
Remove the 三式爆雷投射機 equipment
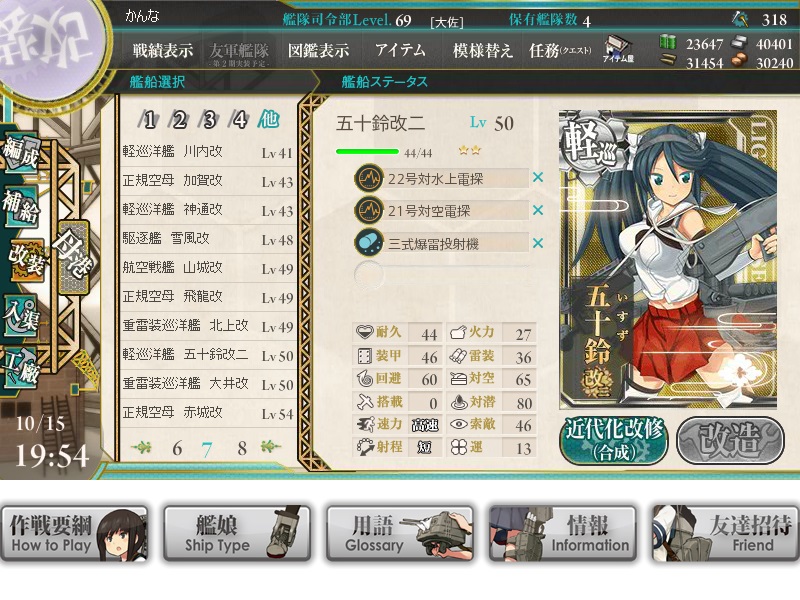[x=538, y=243]
